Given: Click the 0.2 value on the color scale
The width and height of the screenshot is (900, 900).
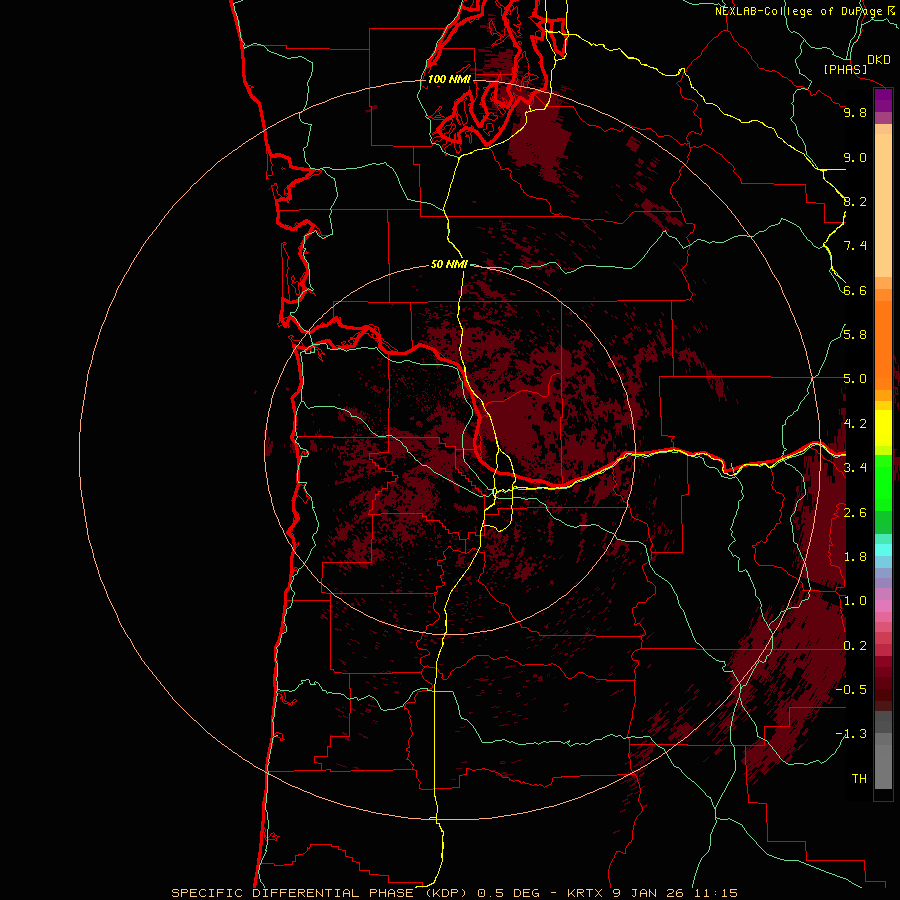Looking at the screenshot, I should tap(855, 645).
